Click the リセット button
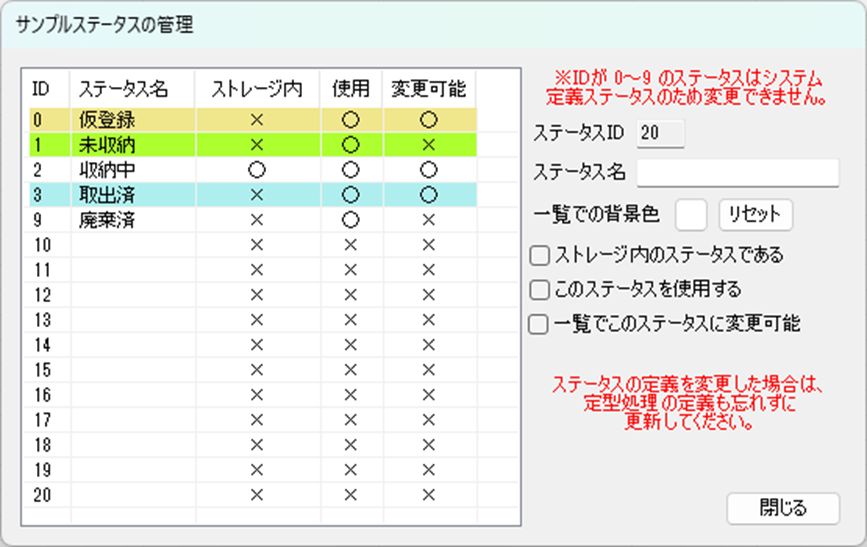 755,214
